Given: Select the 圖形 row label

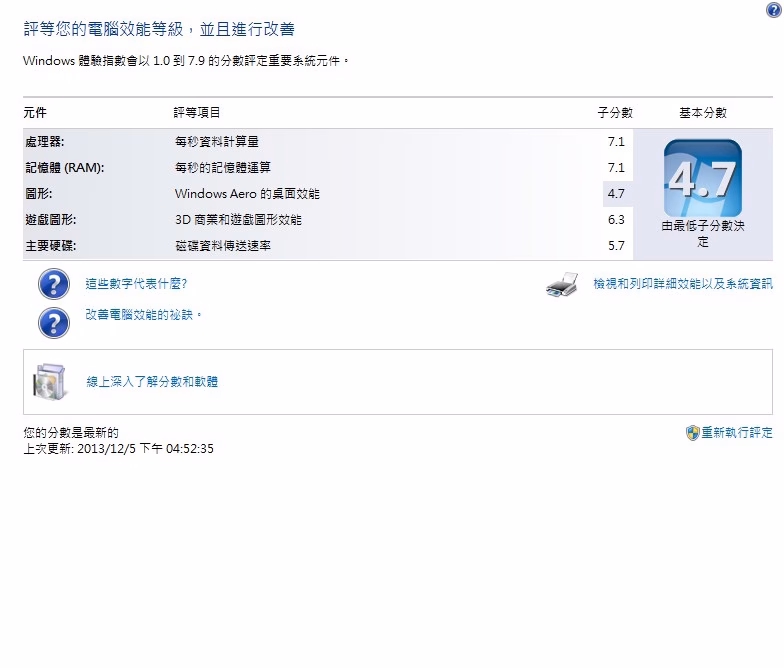Looking at the screenshot, I should (38, 194).
